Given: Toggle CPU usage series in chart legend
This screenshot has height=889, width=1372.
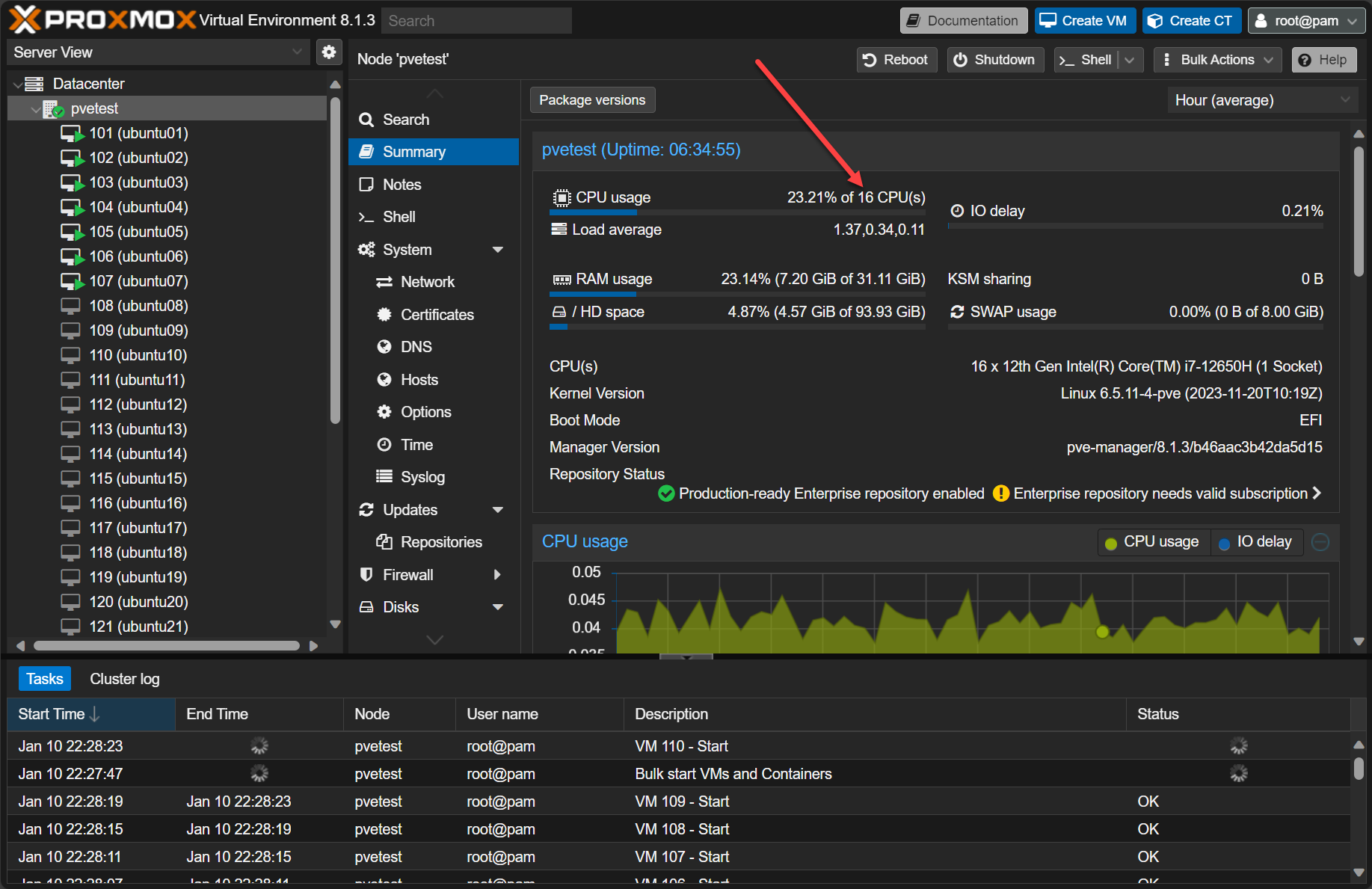Looking at the screenshot, I should pos(1152,542).
